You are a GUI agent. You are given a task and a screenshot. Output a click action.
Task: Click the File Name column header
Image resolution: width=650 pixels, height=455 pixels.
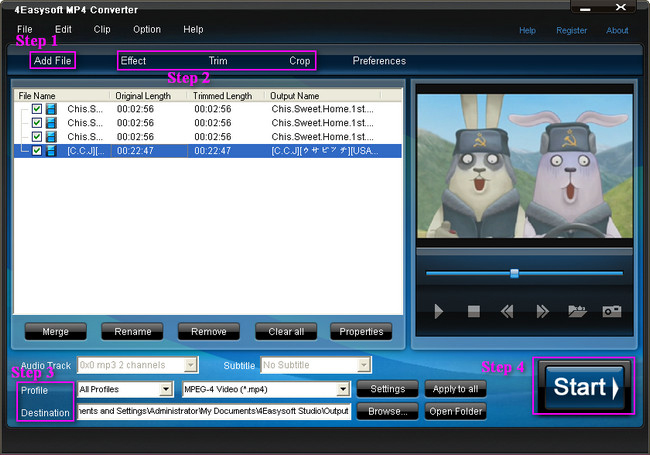63,96
